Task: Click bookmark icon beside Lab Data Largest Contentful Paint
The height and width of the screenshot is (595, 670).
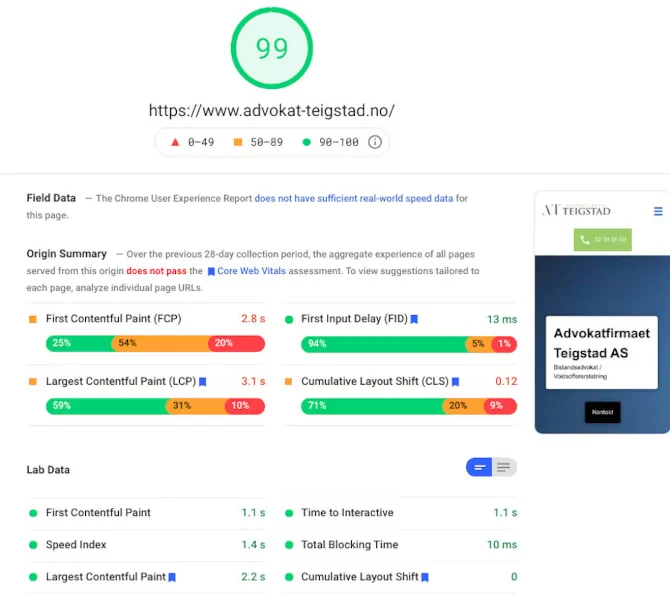Action: (x=172, y=577)
